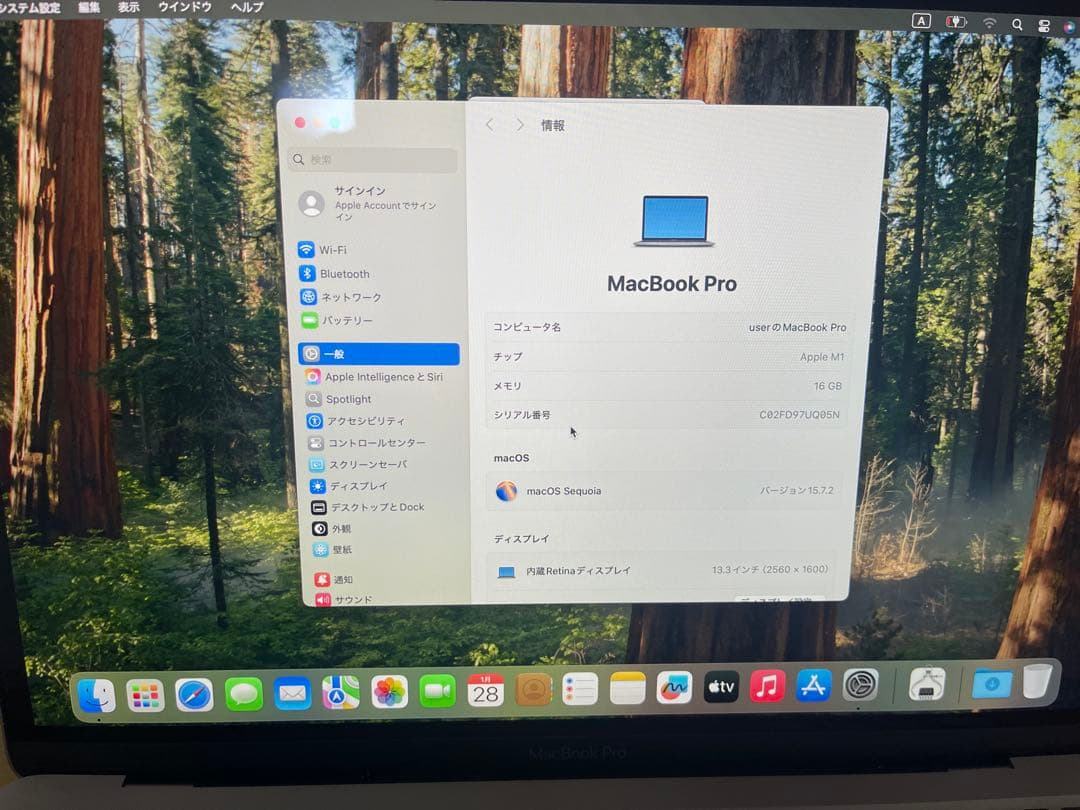Open System Information icon in the Dock
This screenshot has width=1080, height=810.
point(926,684)
